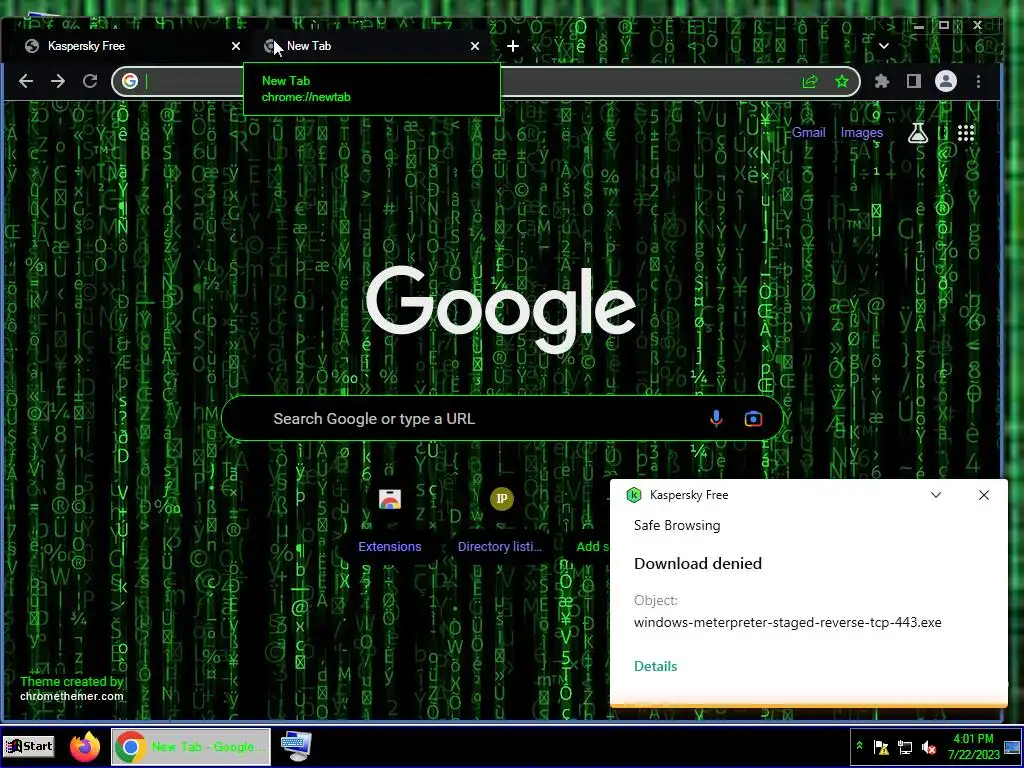The height and width of the screenshot is (768, 1024).
Task: Open the Windows Start menu
Action: (29, 746)
